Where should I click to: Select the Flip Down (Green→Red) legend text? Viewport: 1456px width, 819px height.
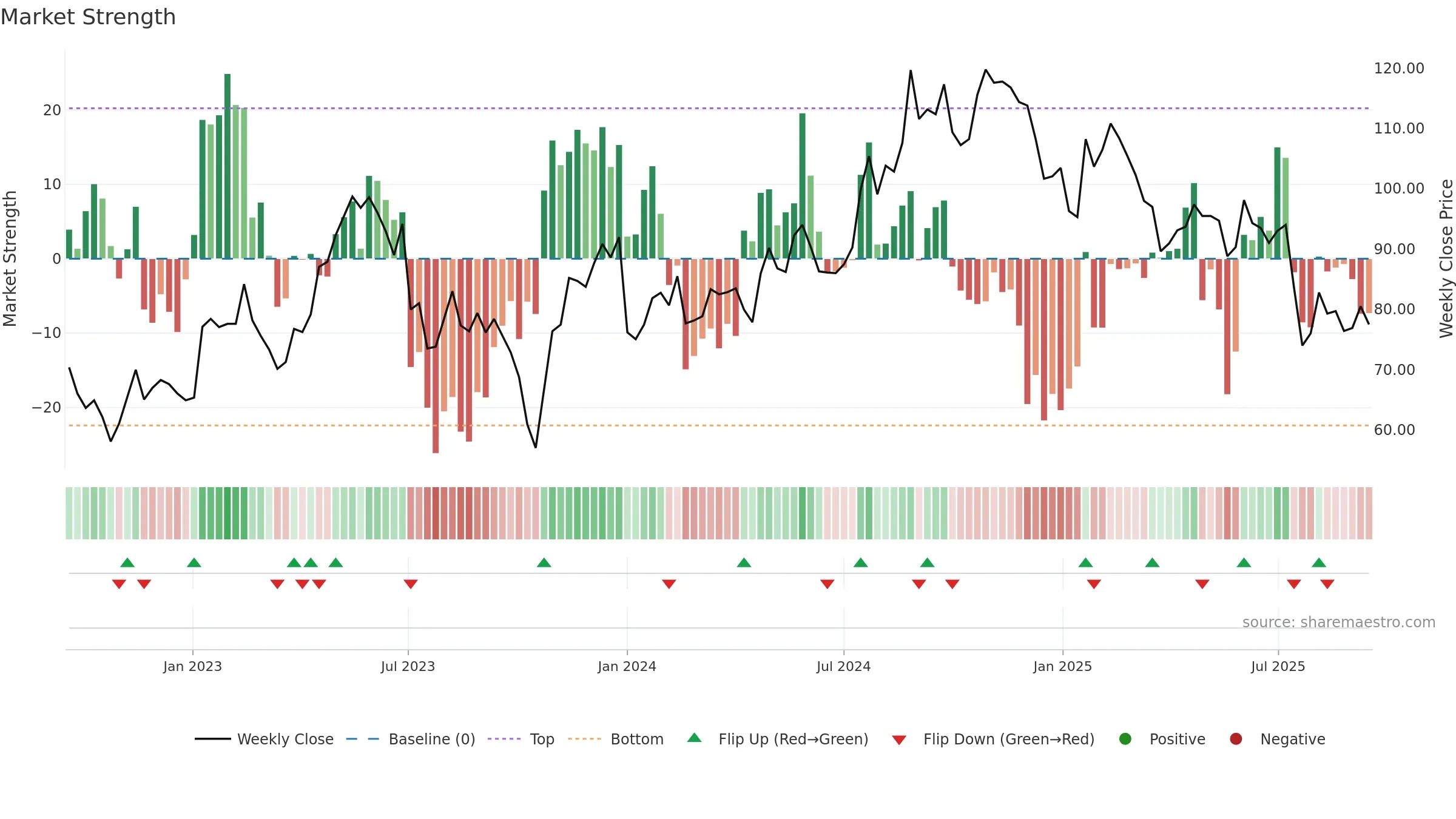(1009, 740)
